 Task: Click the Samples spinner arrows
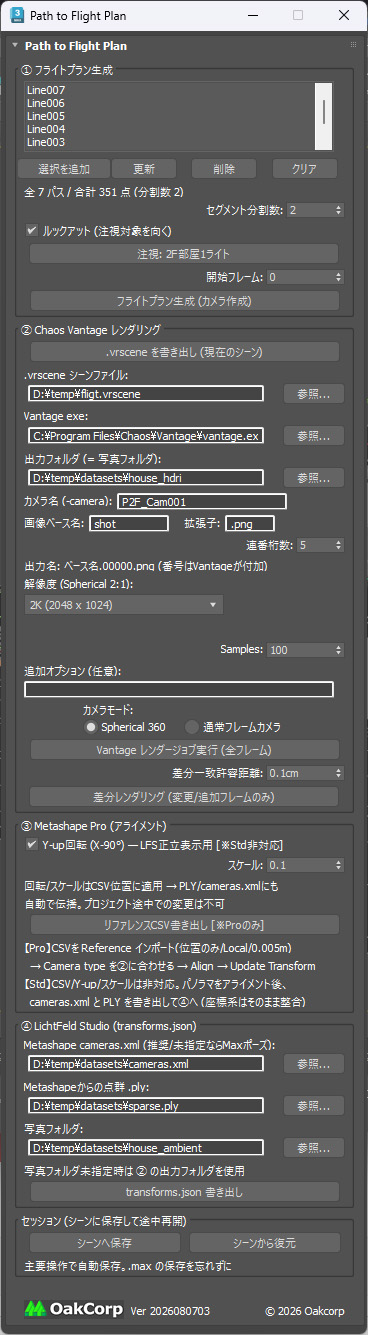click(338, 650)
